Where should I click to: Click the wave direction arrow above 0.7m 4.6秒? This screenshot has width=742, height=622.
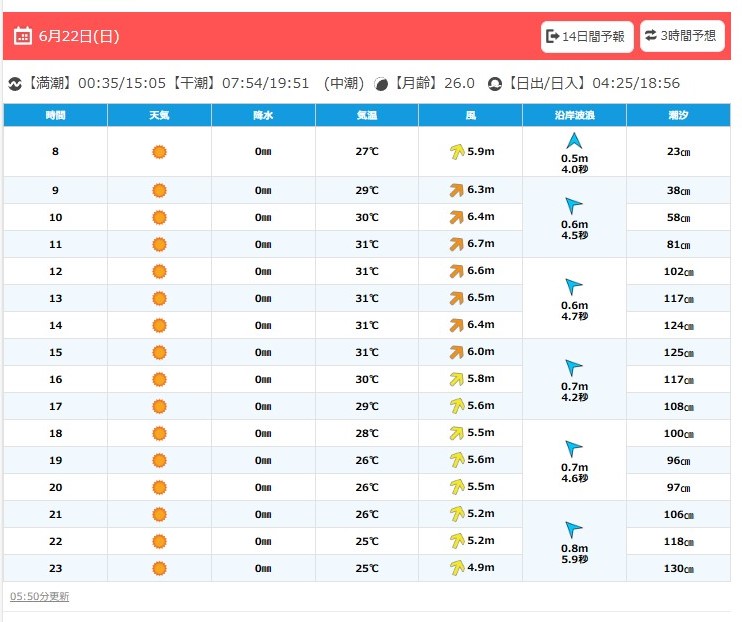(x=574, y=449)
